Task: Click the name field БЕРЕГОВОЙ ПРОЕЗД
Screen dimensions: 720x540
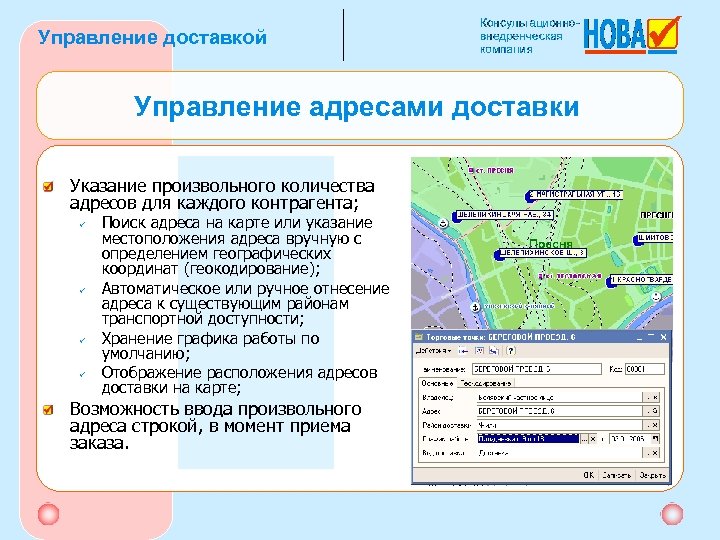Action: [537, 369]
